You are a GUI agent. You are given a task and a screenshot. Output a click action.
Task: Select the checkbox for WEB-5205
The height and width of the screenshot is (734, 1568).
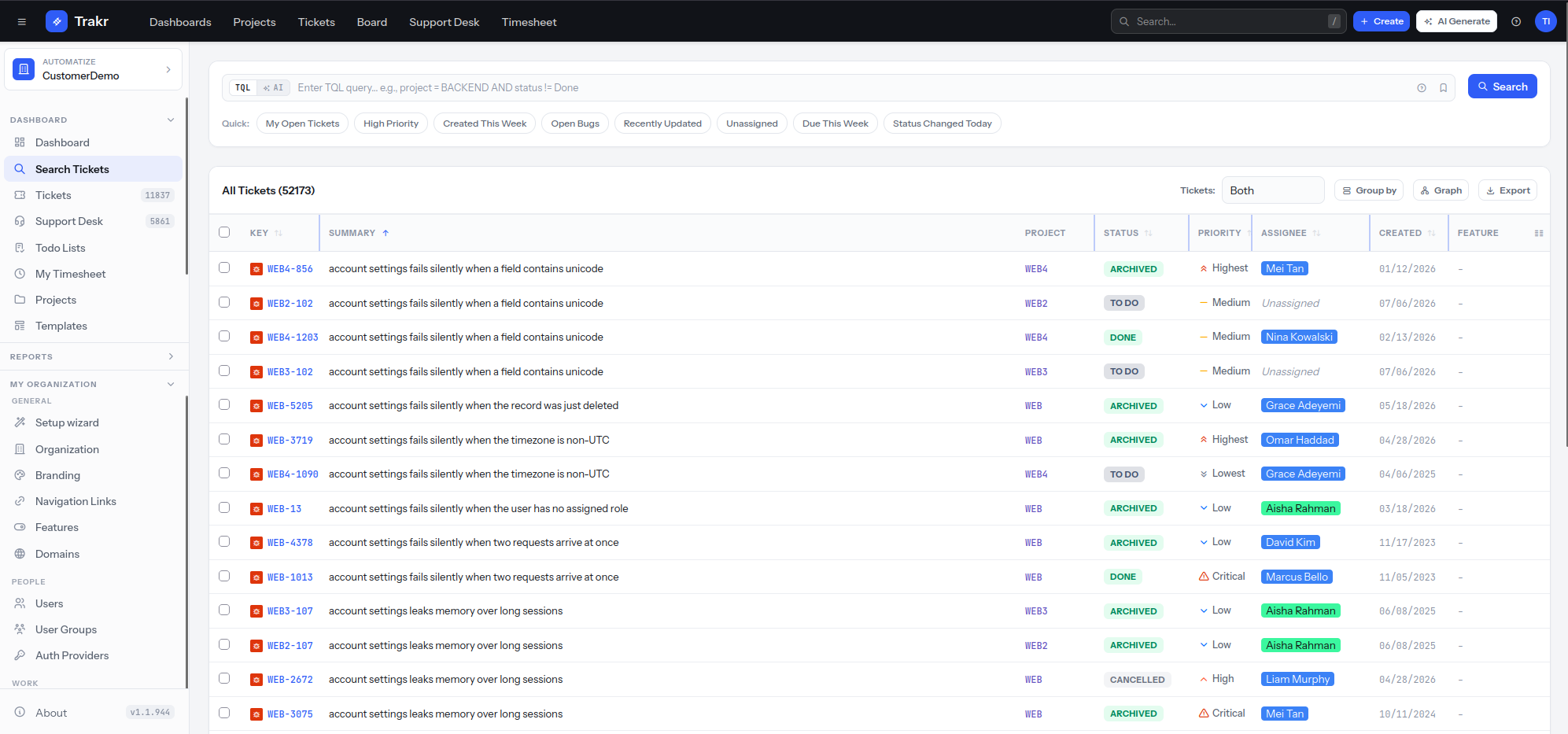click(x=224, y=404)
